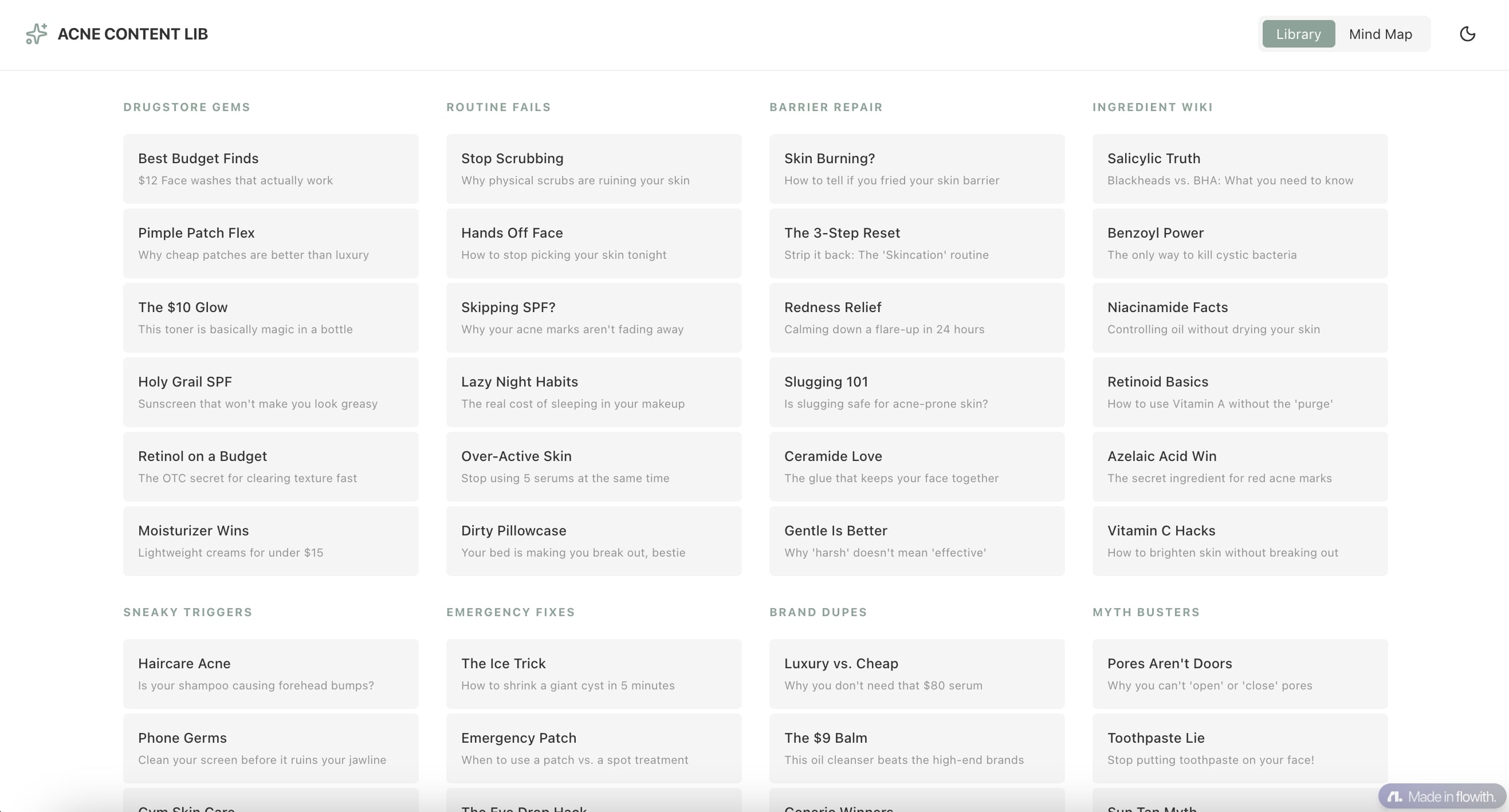Open the Hands Off Face card
The image size is (1509, 812).
coord(594,243)
